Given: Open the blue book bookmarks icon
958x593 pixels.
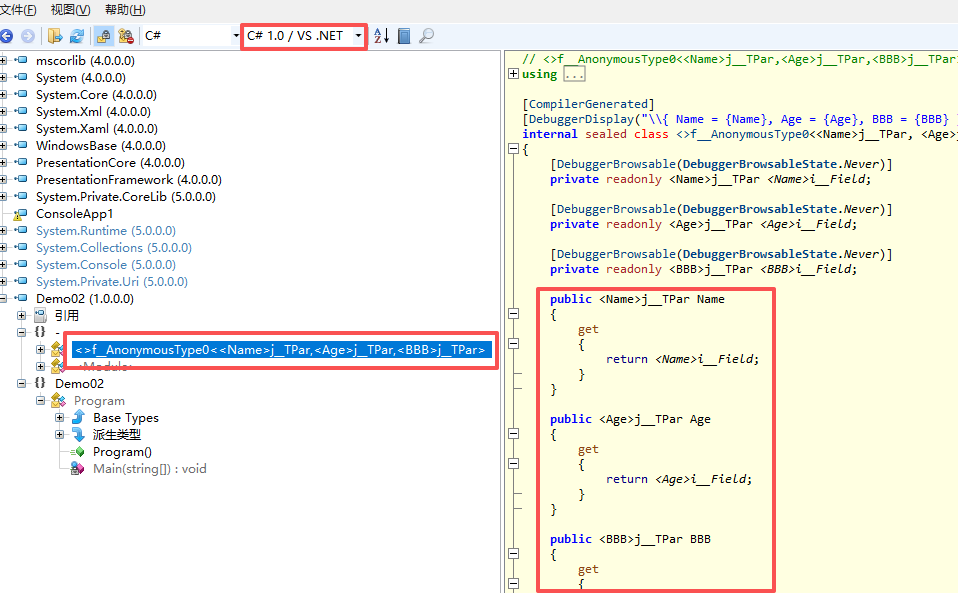Looking at the screenshot, I should pyautogui.click(x=404, y=36).
